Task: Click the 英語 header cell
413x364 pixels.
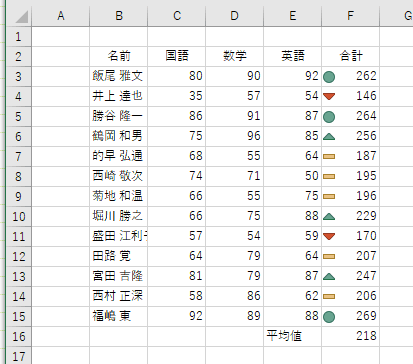Action: pos(293,56)
